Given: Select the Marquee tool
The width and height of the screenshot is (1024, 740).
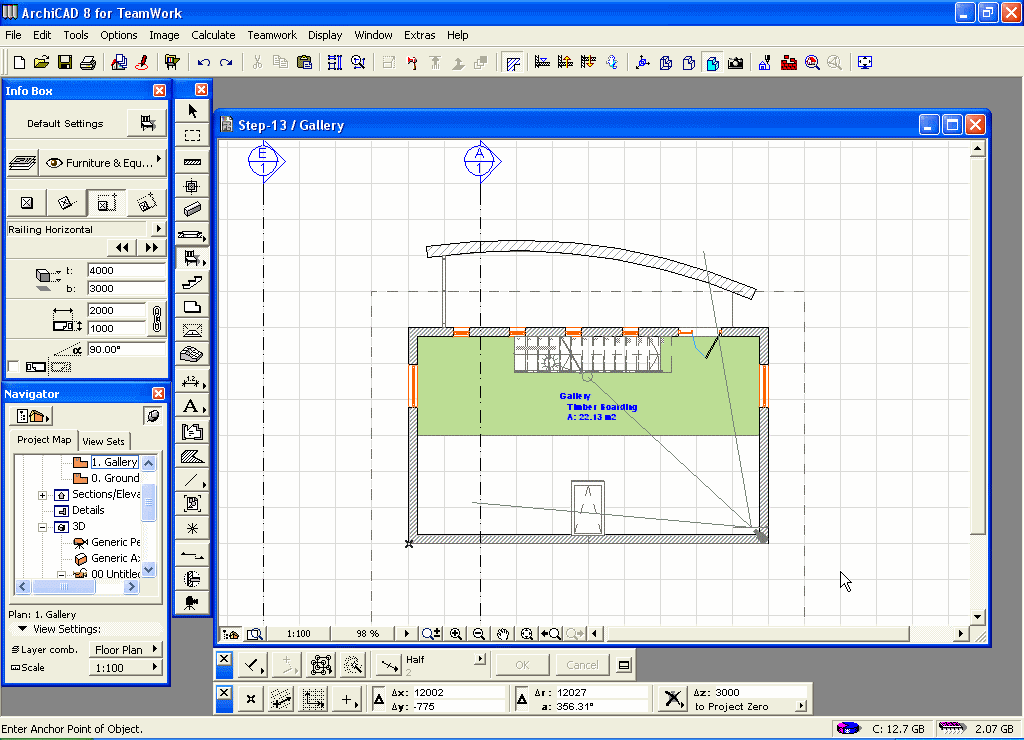Looking at the screenshot, I should pos(192,135).
